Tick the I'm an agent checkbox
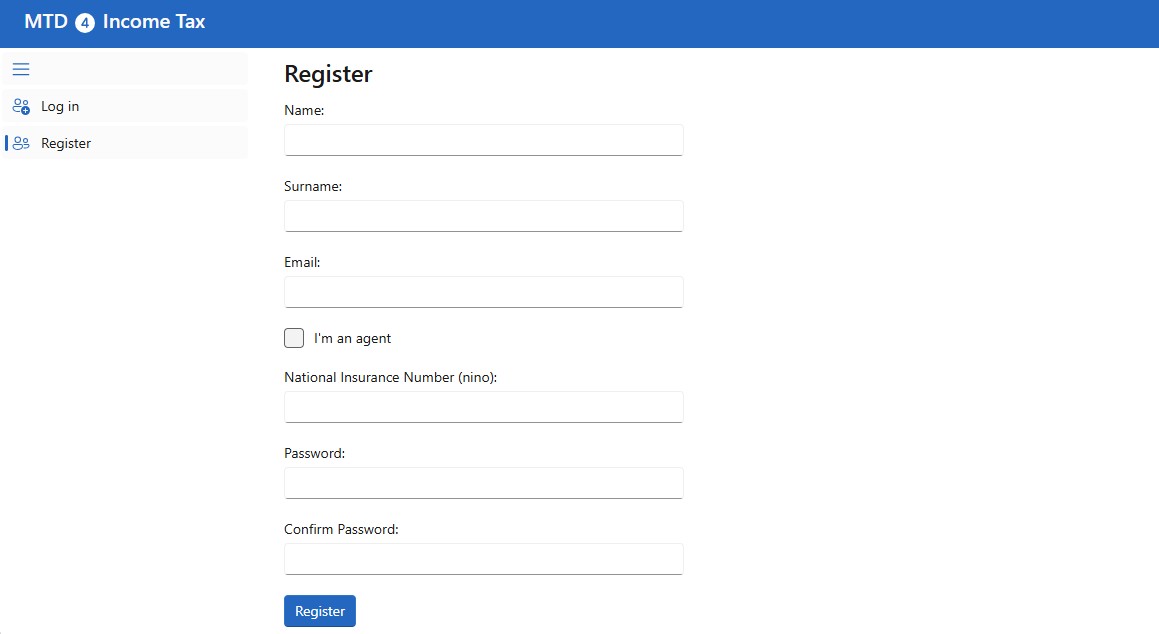This screenshot has width=1159, height=634. pos(294,338)
